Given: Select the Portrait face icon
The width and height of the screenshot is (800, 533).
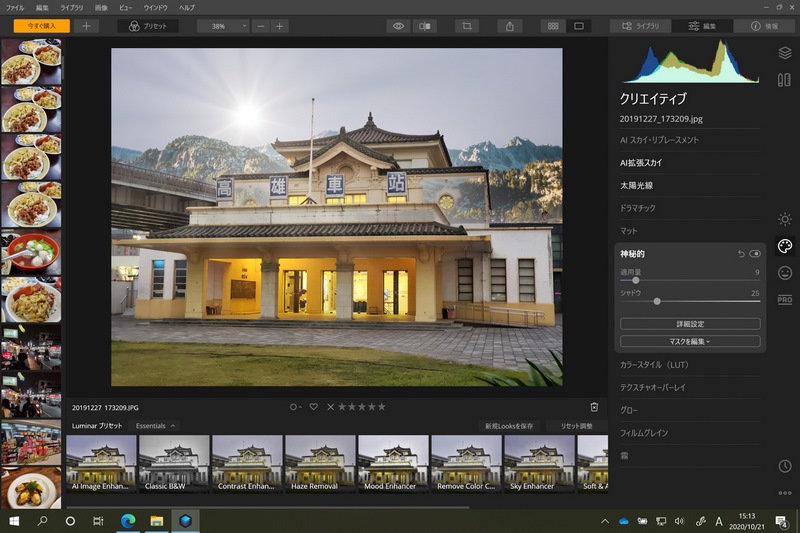Looking at the screenshot, I should [x=785, y=273].
